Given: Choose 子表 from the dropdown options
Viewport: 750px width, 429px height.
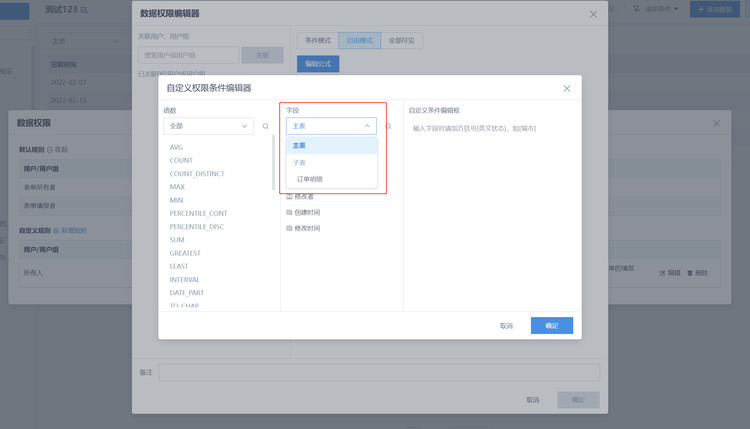Looking at the screenshot, I should click(x=300, y=162).
